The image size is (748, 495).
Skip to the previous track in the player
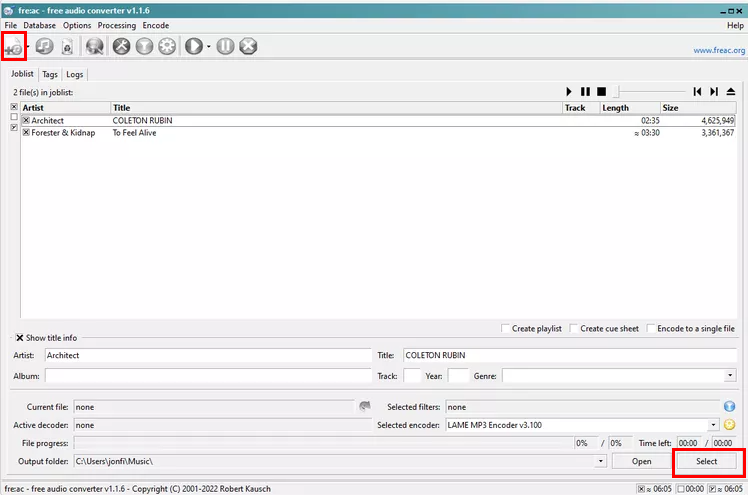click(x=697, y=92)
